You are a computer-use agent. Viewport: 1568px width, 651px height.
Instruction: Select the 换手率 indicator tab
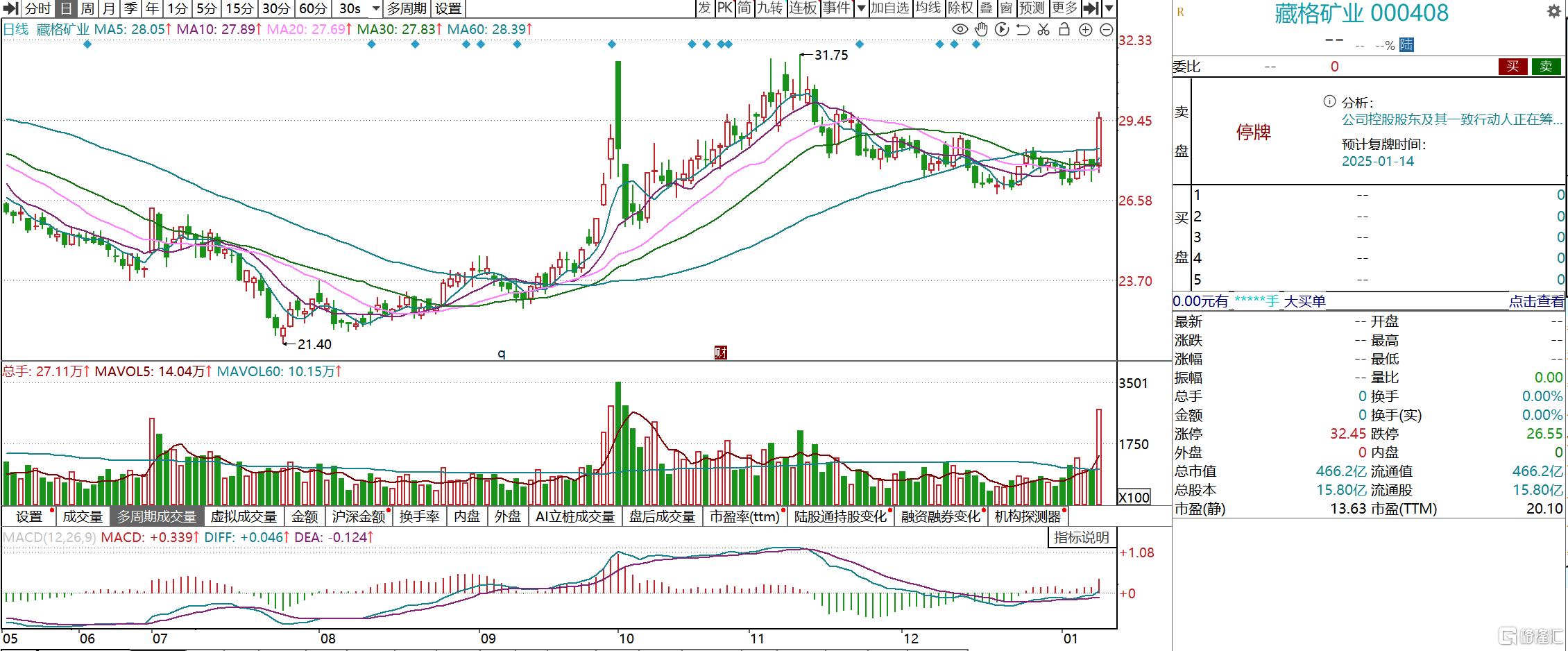tap(419, 516)
